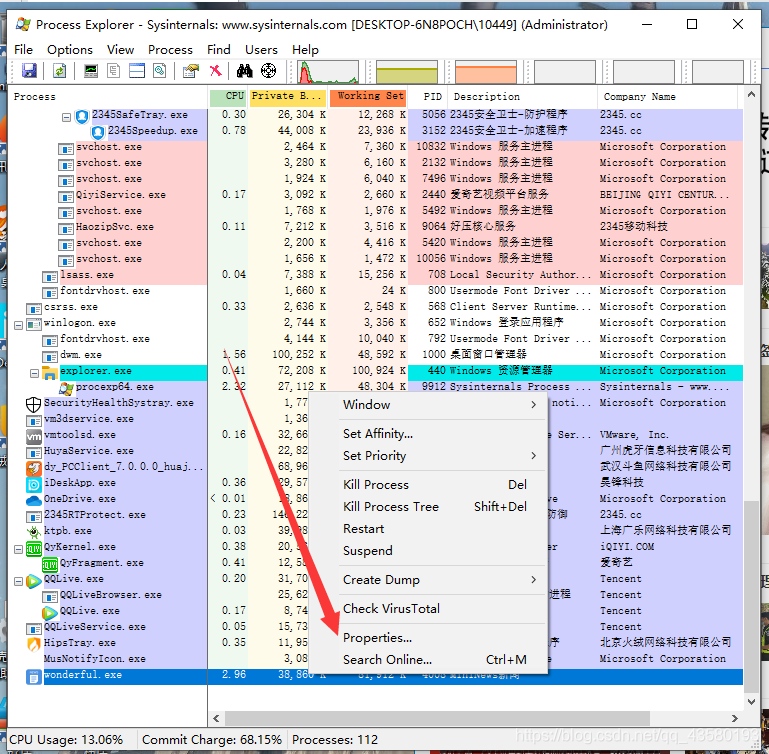
Task: Toggle Show Lower Pane toolbar icon
Action: pos(136,71)
